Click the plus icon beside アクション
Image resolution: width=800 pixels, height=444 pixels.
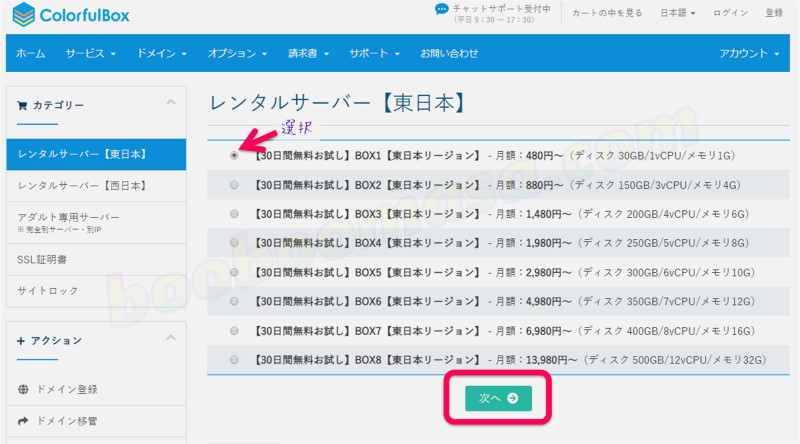(21, 341)
